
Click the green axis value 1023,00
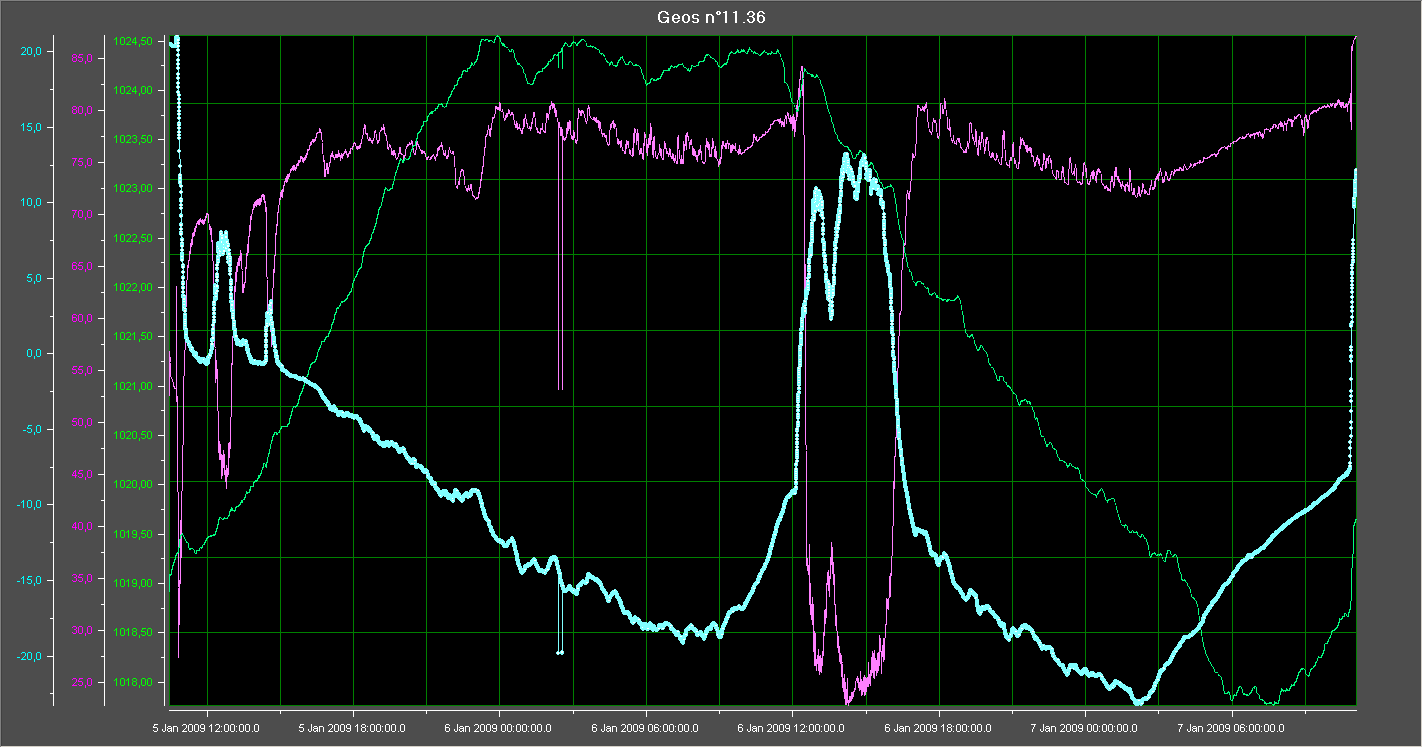click(133, 189)
